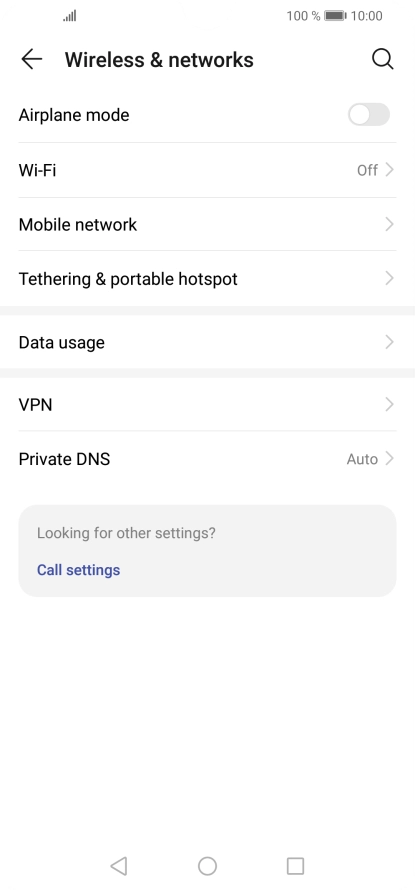Toggle Airplane mode switch
Viewport: 415px width, 890px height.
tap(369, 115)
